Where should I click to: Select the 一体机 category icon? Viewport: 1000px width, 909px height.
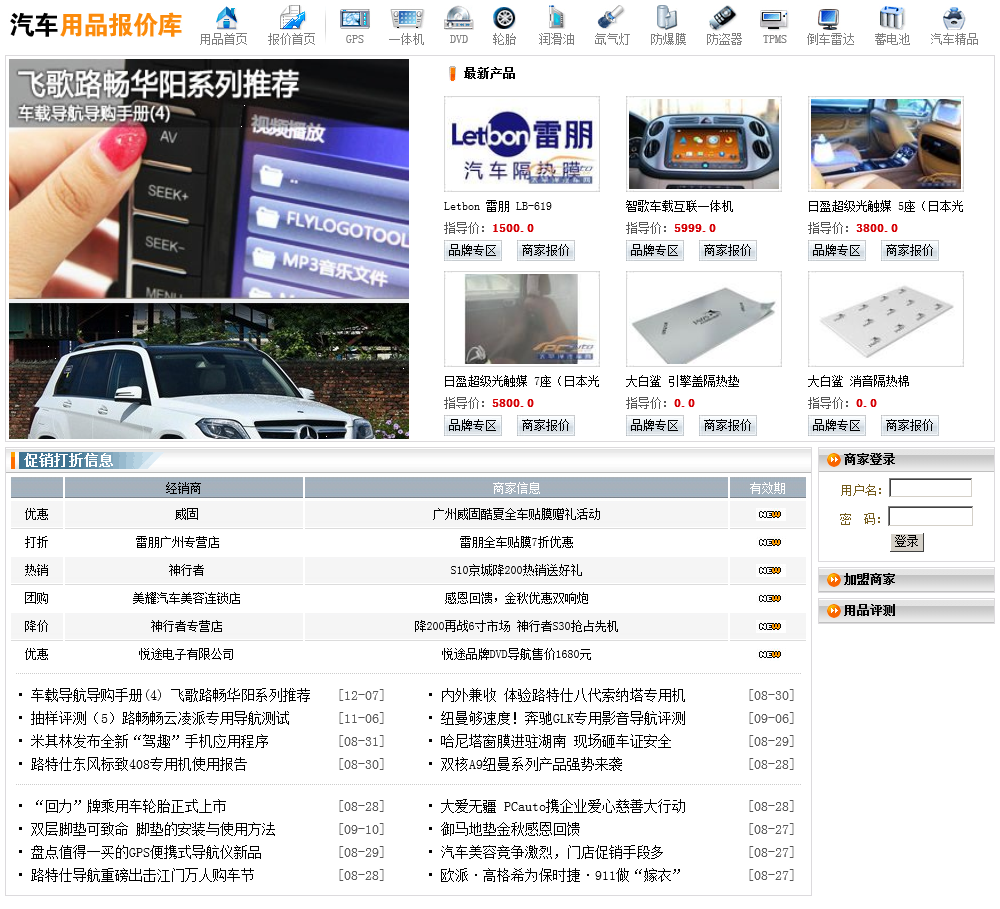[x=407, y=18]
